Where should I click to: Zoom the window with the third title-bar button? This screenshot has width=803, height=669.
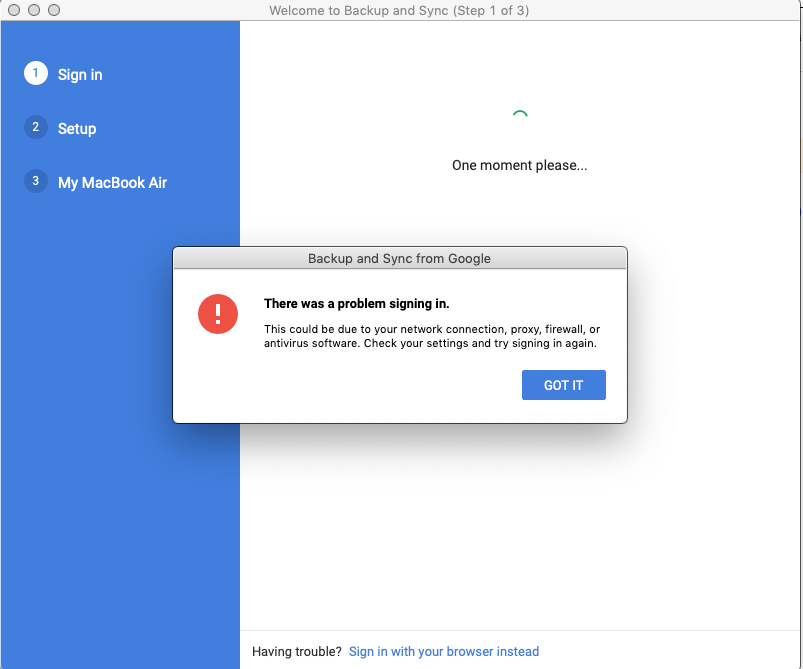click(x=54, y=10)
